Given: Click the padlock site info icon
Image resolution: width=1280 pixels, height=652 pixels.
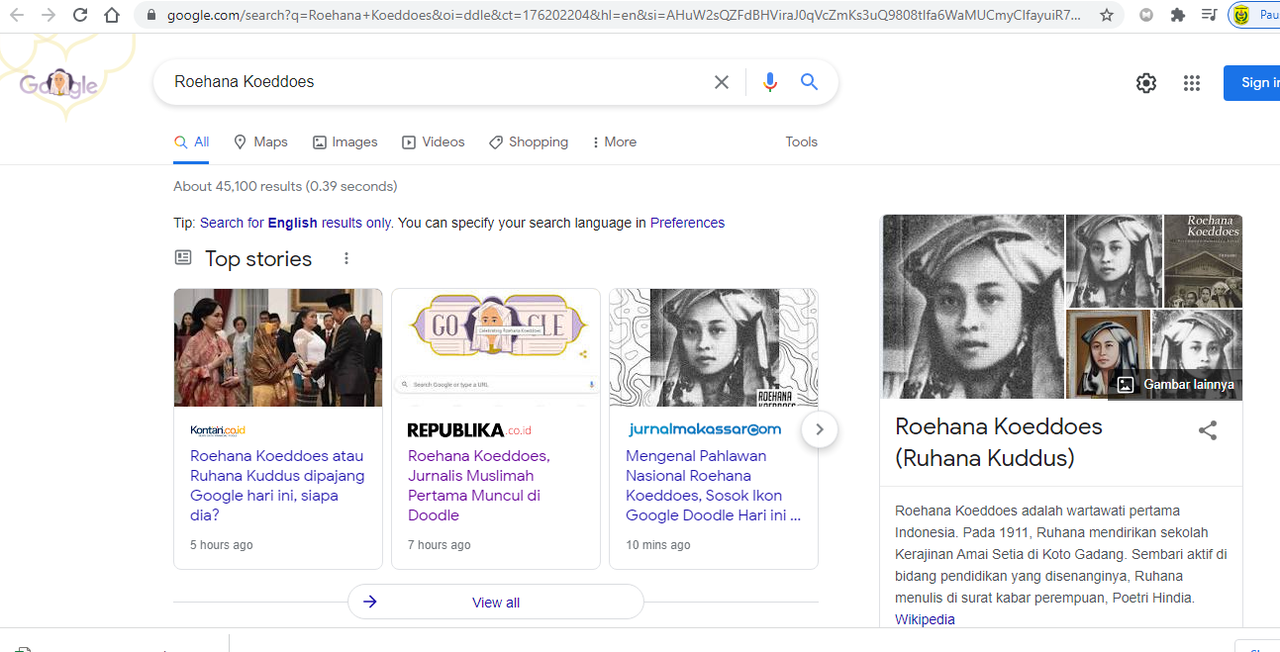Looking at the screenshot, I should pyautogui.click(x=152, y=16).
